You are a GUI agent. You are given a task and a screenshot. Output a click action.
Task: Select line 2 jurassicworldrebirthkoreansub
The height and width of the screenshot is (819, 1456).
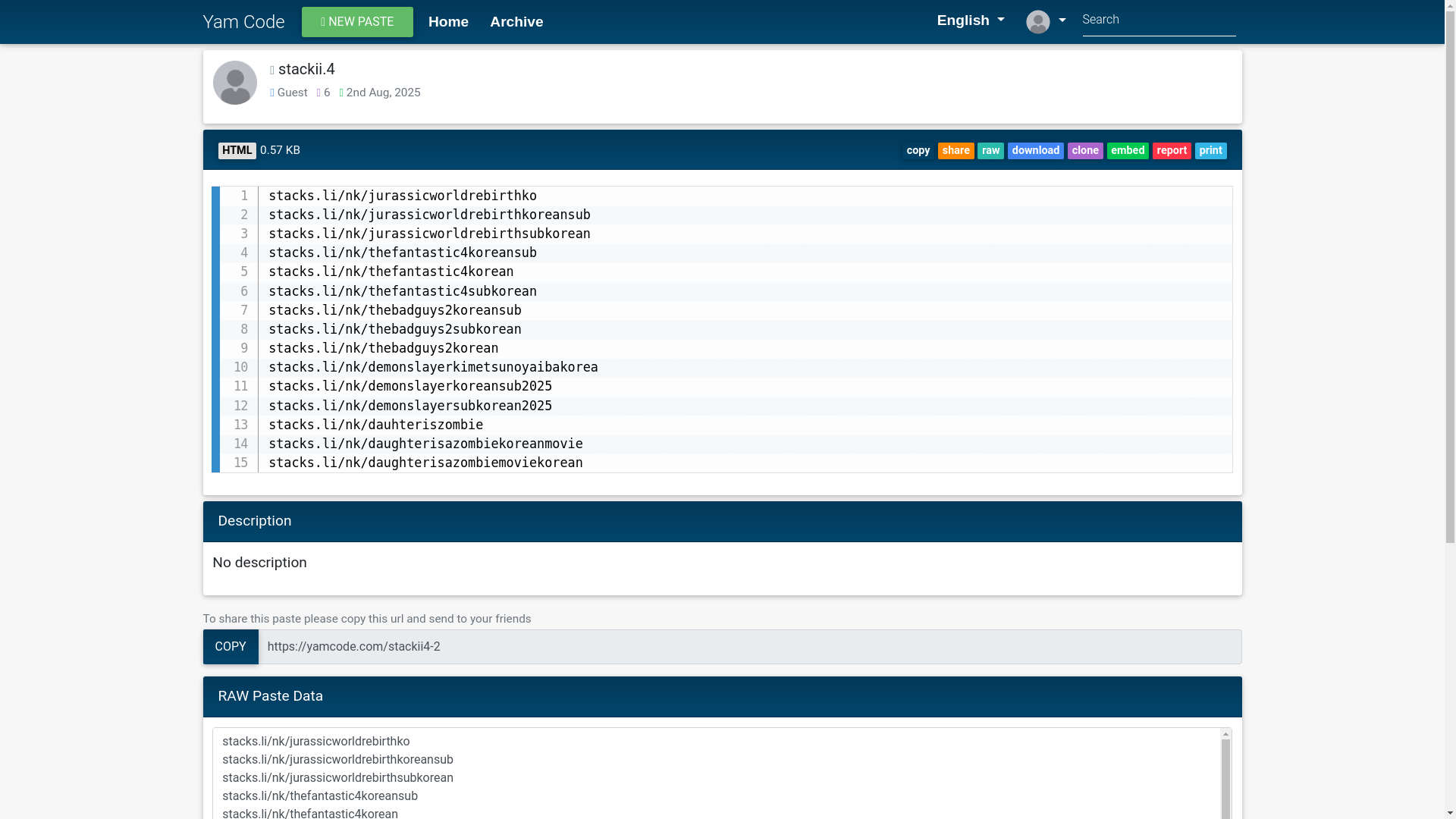(x=429, y=215)
